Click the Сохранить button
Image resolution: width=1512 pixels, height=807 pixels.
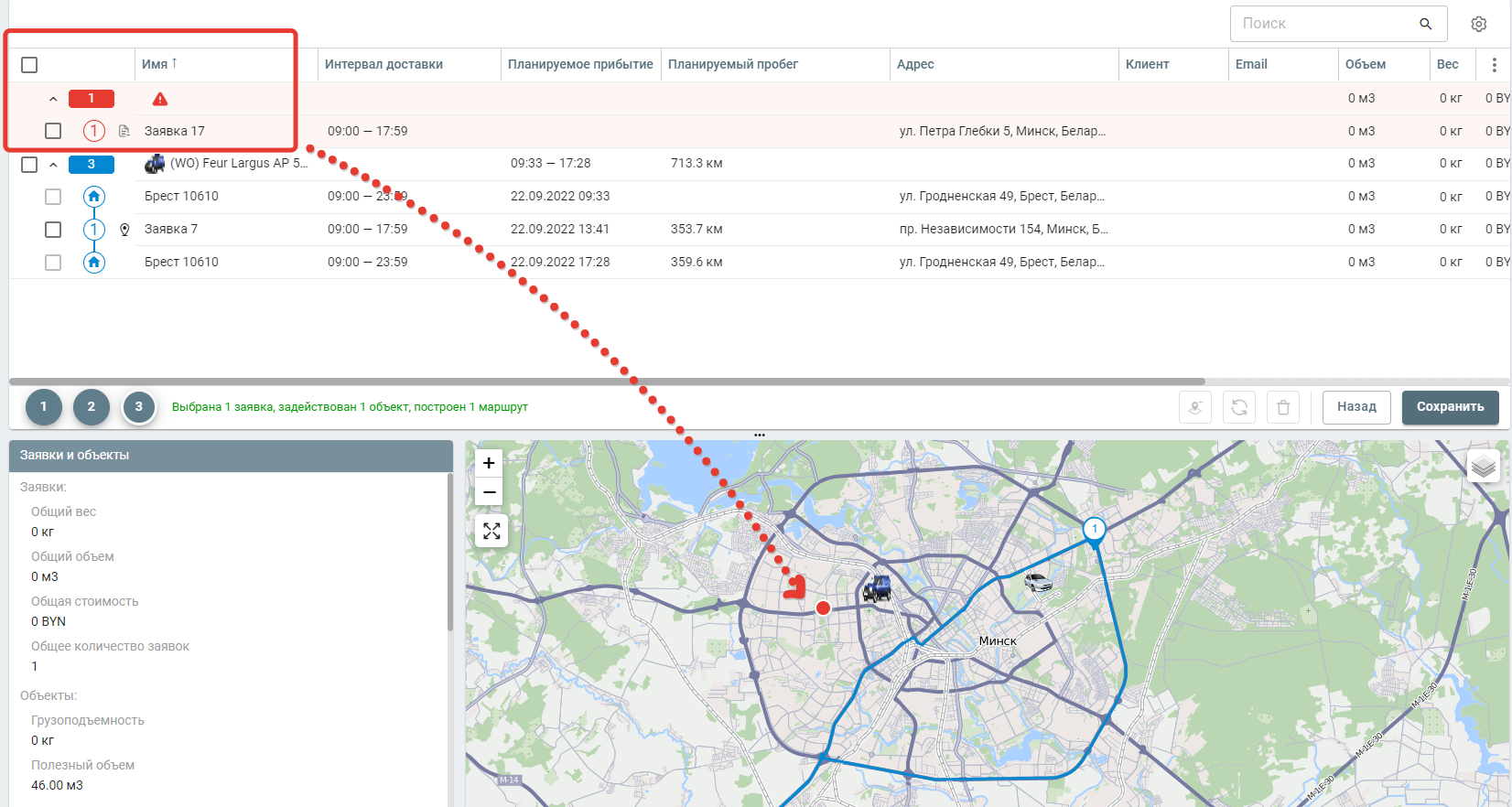coord(1450,407)
